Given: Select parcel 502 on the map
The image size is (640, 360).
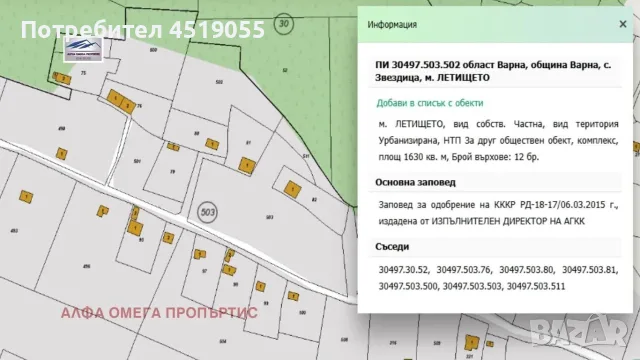Looking at the screenshot, I should click(219, 82).
